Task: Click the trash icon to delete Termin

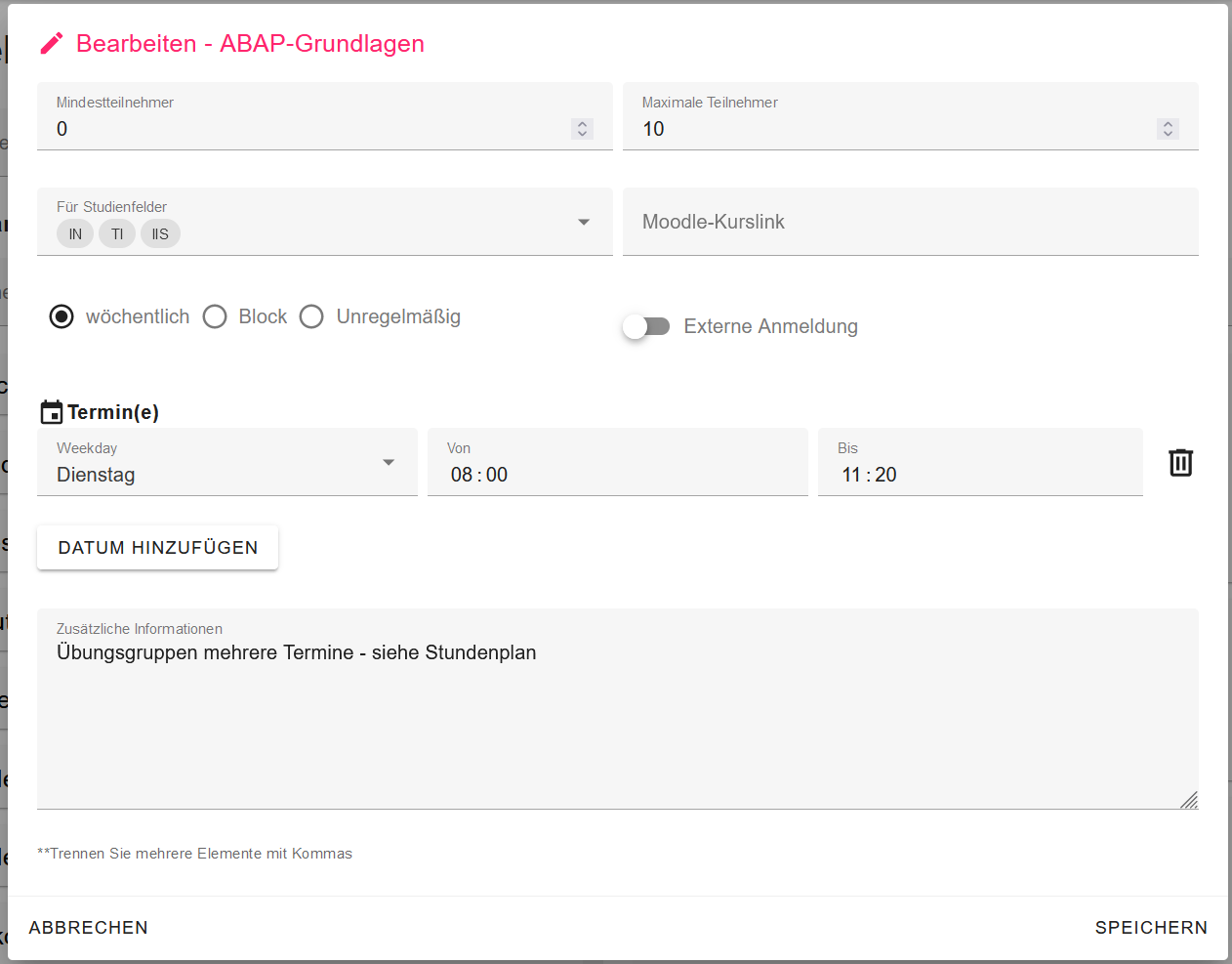Action: point(1180,462)
